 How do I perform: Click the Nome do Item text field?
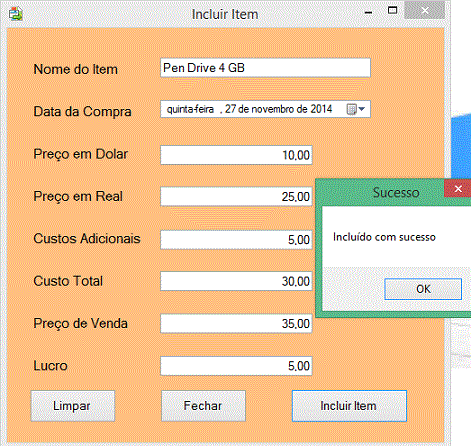click(x=265, y=68)
